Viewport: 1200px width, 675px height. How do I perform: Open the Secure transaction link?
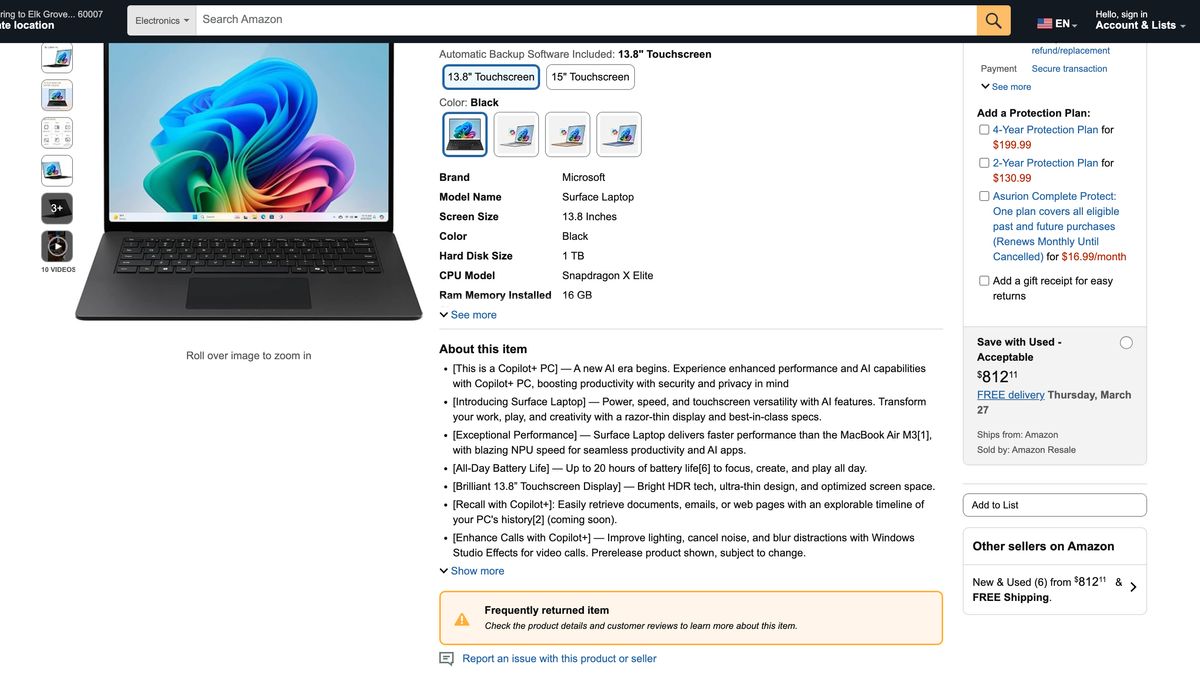[x=1069, y=69]
